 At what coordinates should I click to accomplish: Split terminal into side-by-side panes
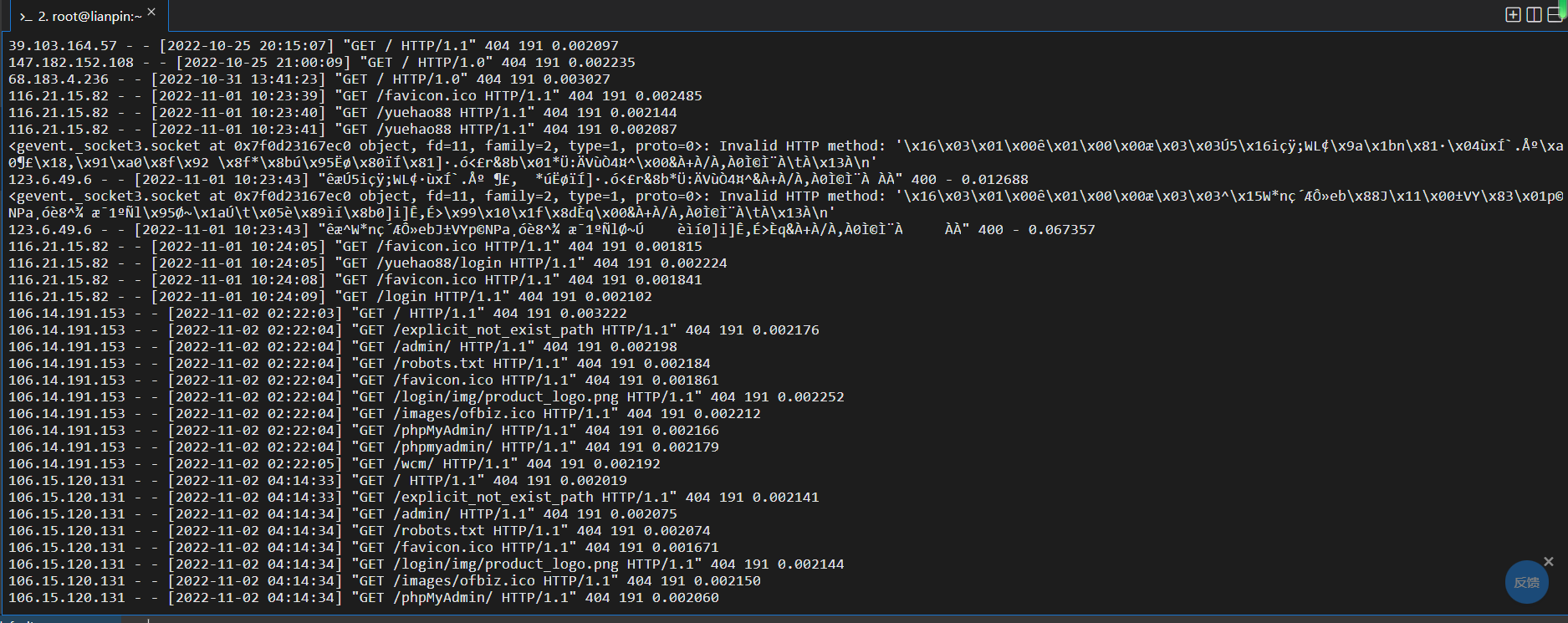click(x=1534, y=15)
